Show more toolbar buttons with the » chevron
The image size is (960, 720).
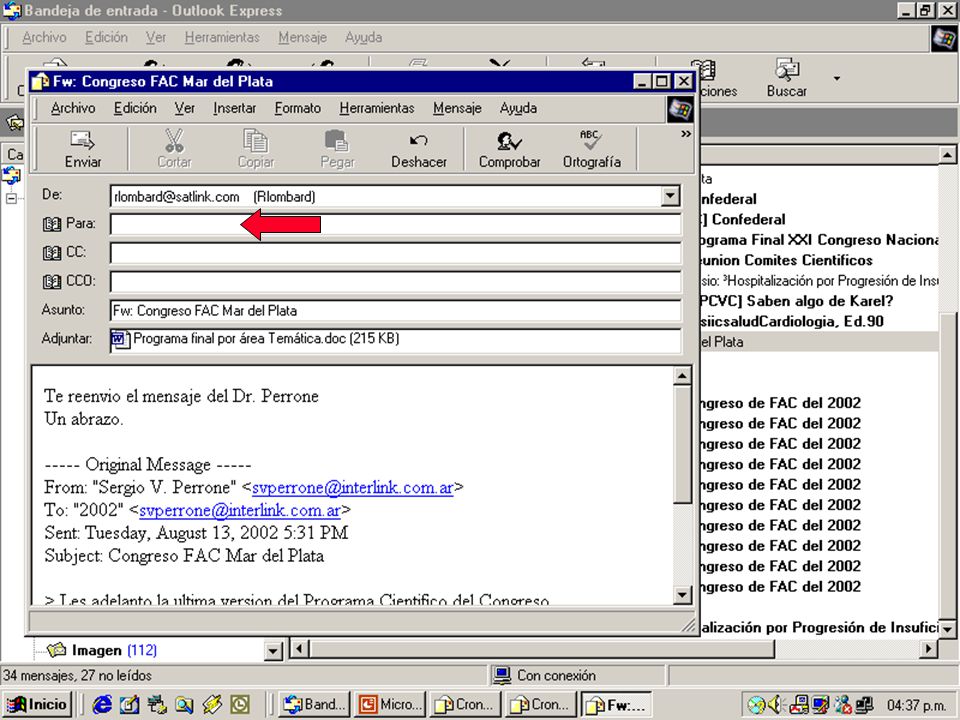[686, 134]
